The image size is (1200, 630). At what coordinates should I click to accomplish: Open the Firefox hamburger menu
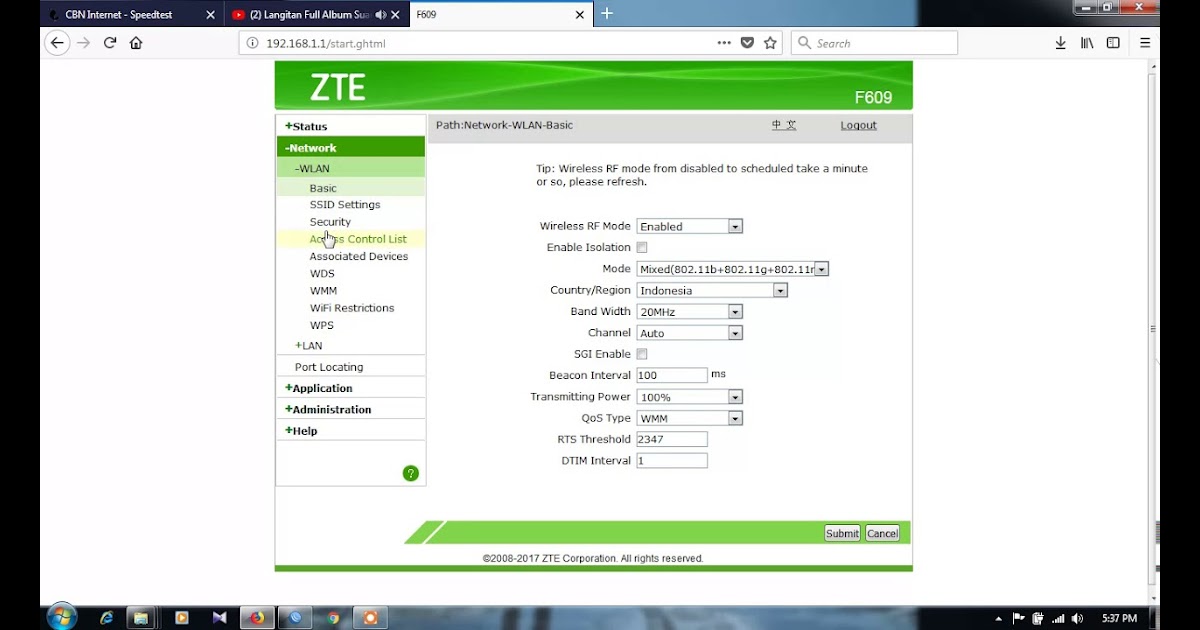(1145, 43)
